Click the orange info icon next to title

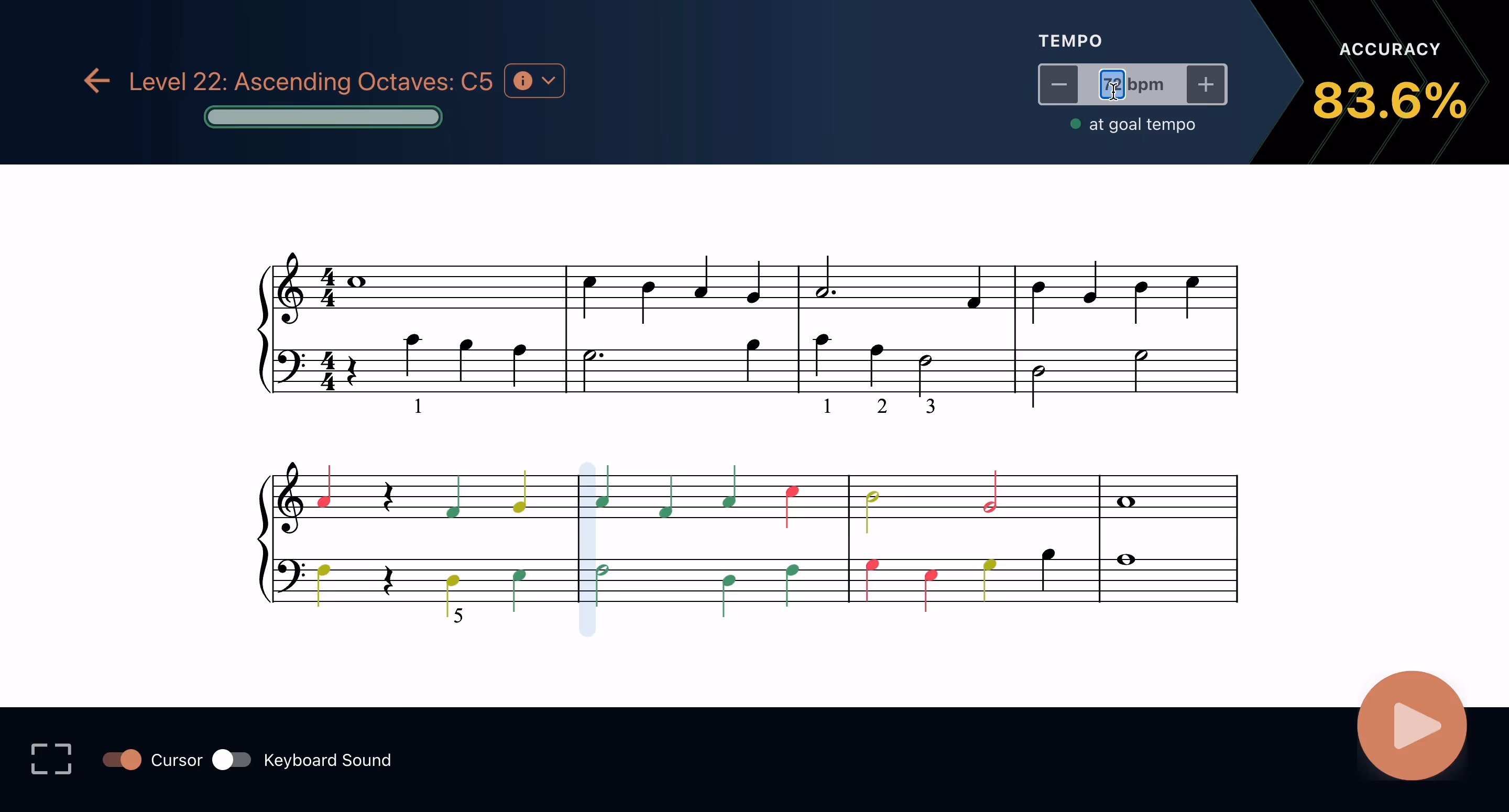pos(522,81)
